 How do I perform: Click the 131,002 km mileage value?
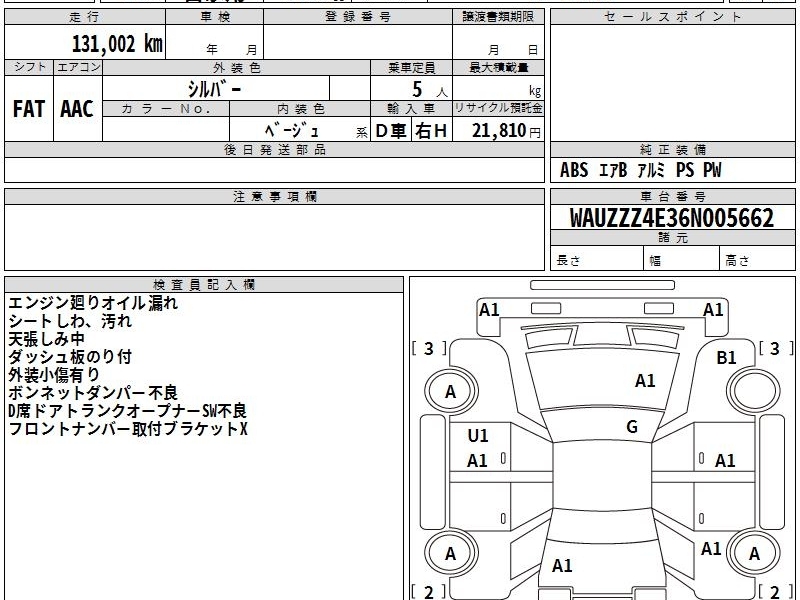point(117,44)
